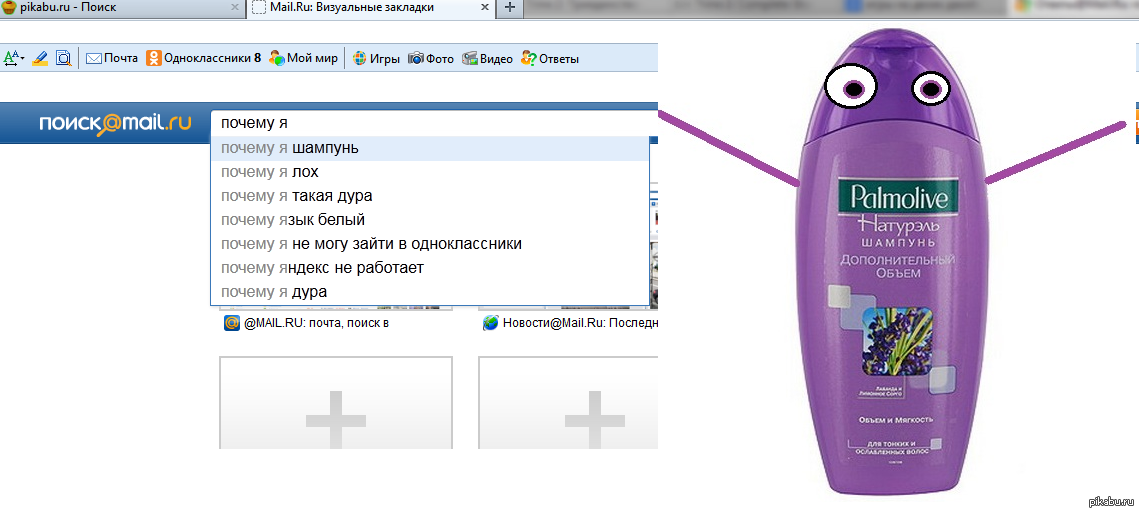The height and width of the screenshot is (513, 1139).
Task: Expand the font size dropdown in toolbar
Action: [14, 58]
